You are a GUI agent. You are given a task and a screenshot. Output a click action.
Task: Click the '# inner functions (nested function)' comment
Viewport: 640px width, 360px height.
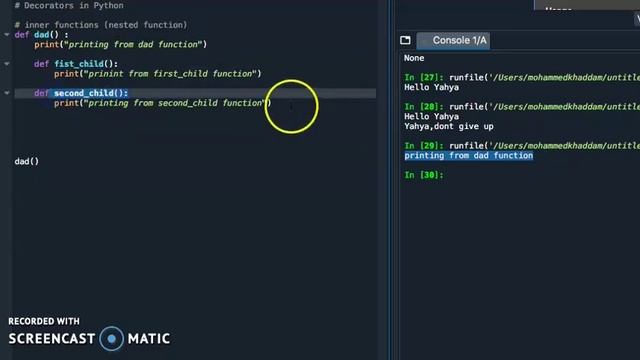[101, 25]
